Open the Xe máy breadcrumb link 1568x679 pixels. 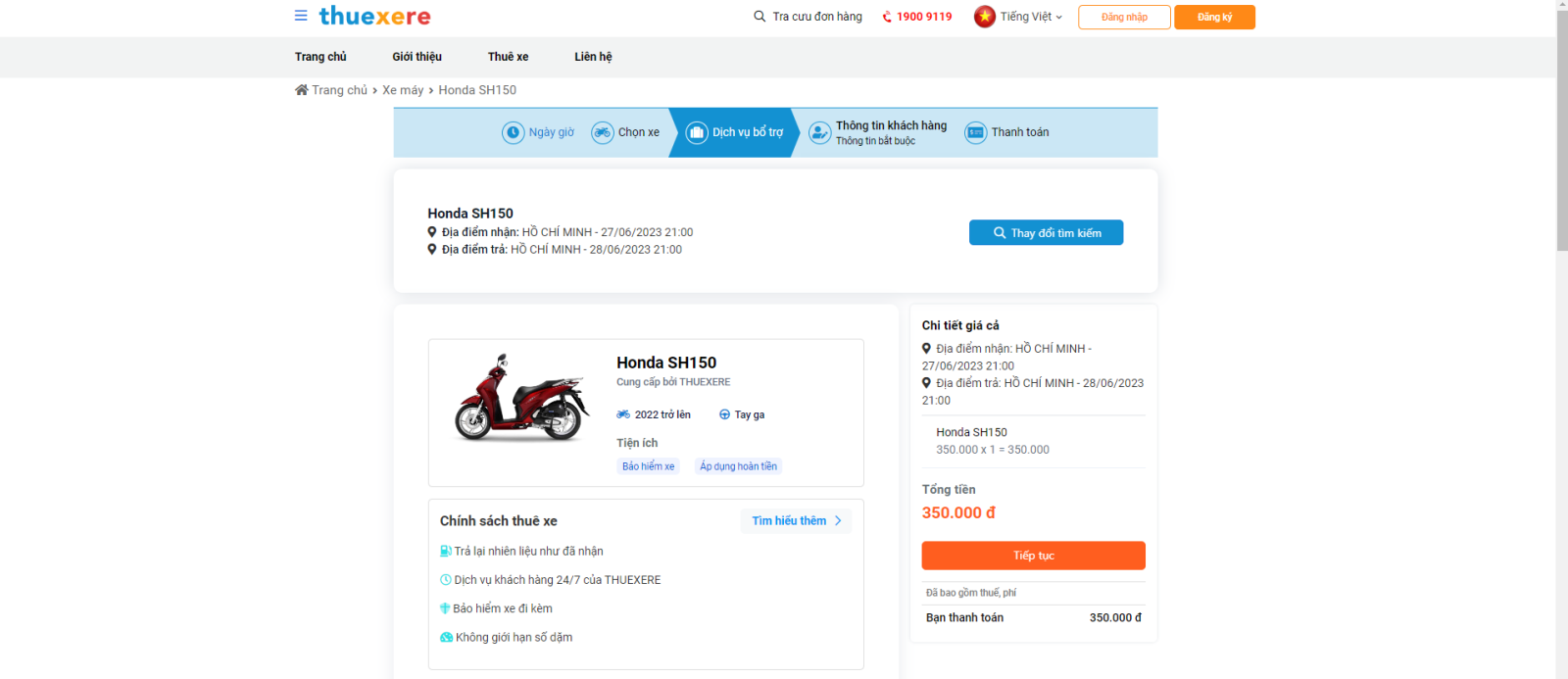coord(403,90)
